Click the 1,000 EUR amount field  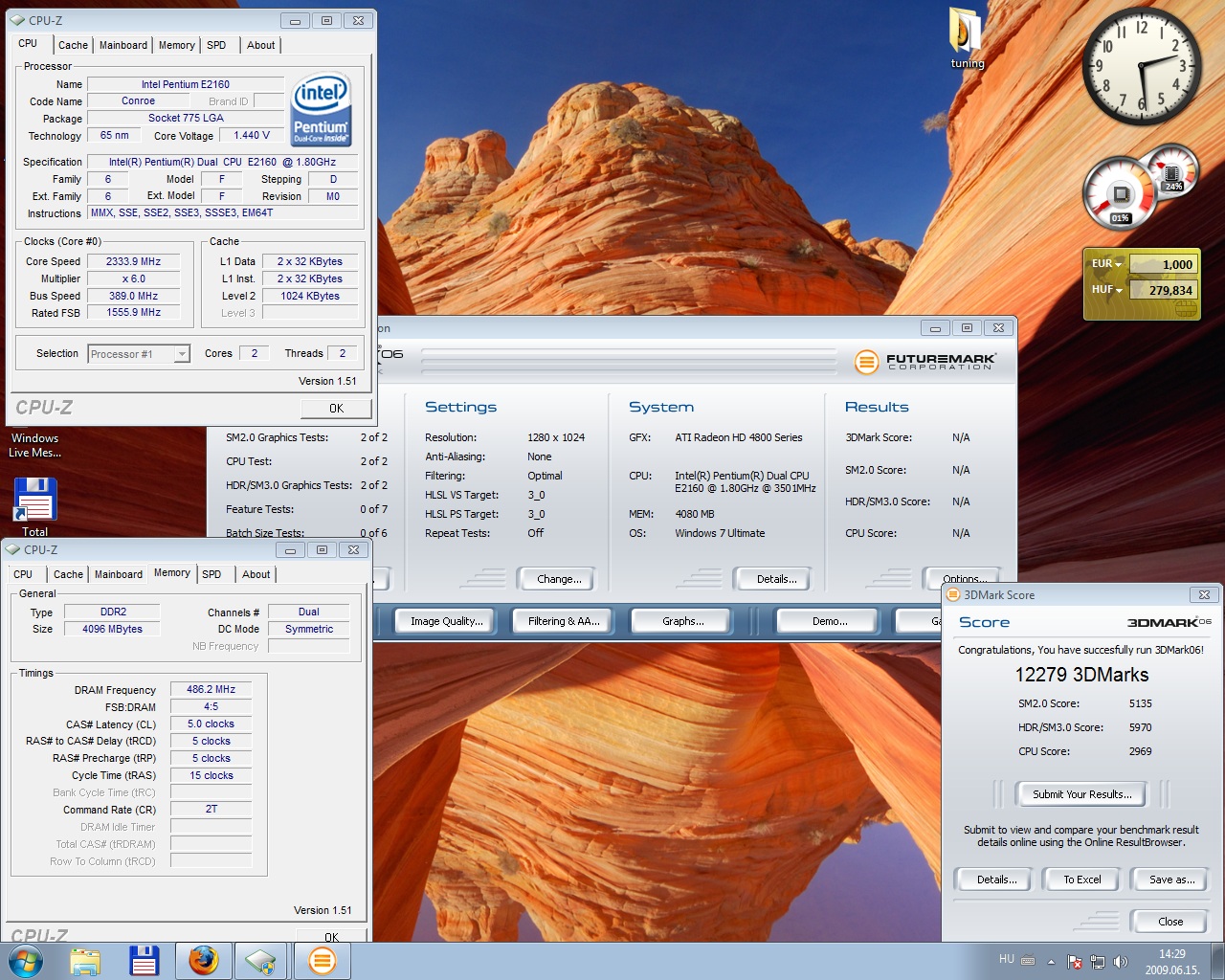(x=1162, y=264)
